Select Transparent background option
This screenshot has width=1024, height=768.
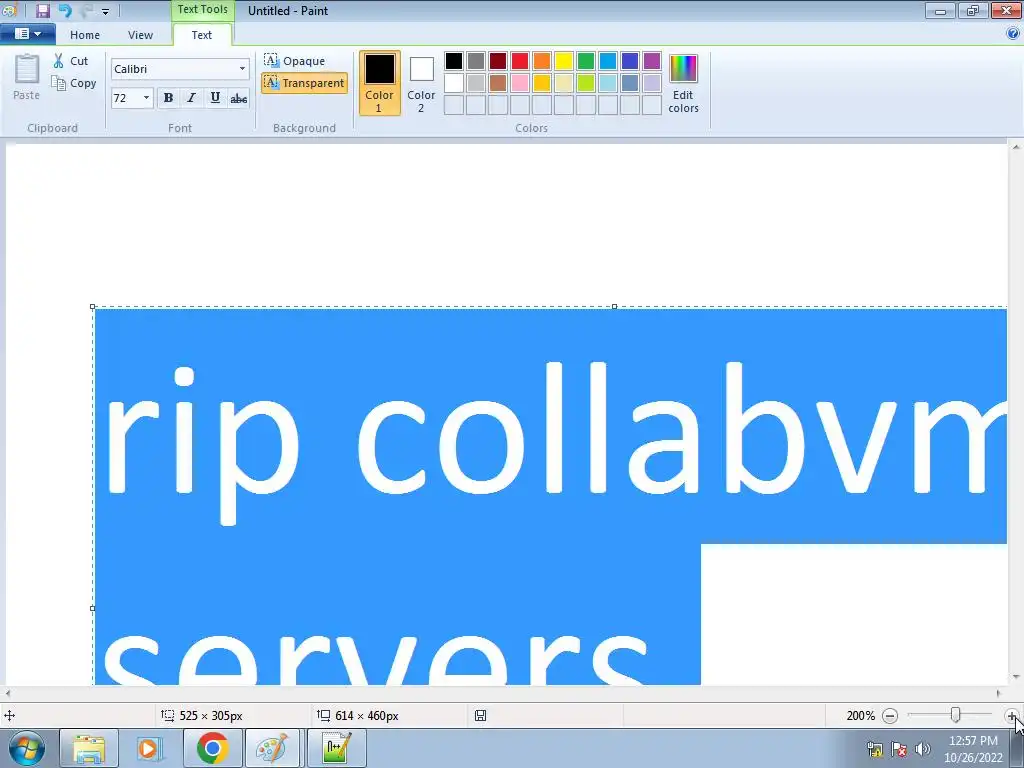click(x=304, y=83)
